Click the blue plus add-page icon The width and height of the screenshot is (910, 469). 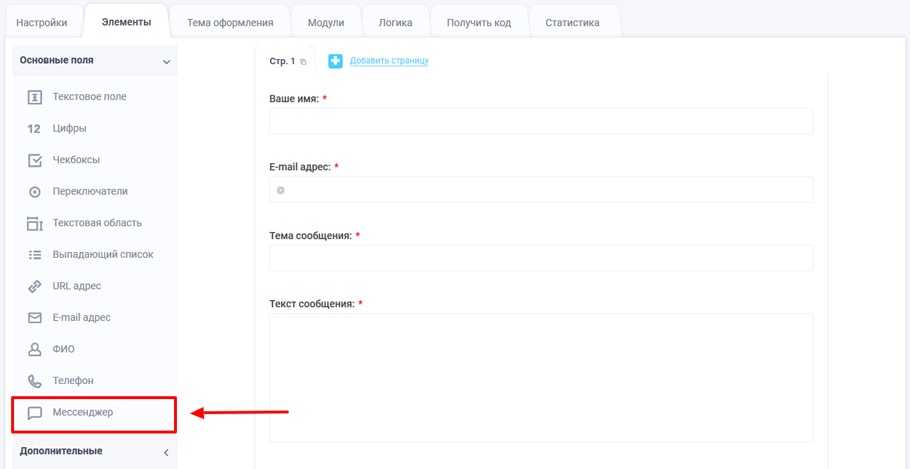335,61
